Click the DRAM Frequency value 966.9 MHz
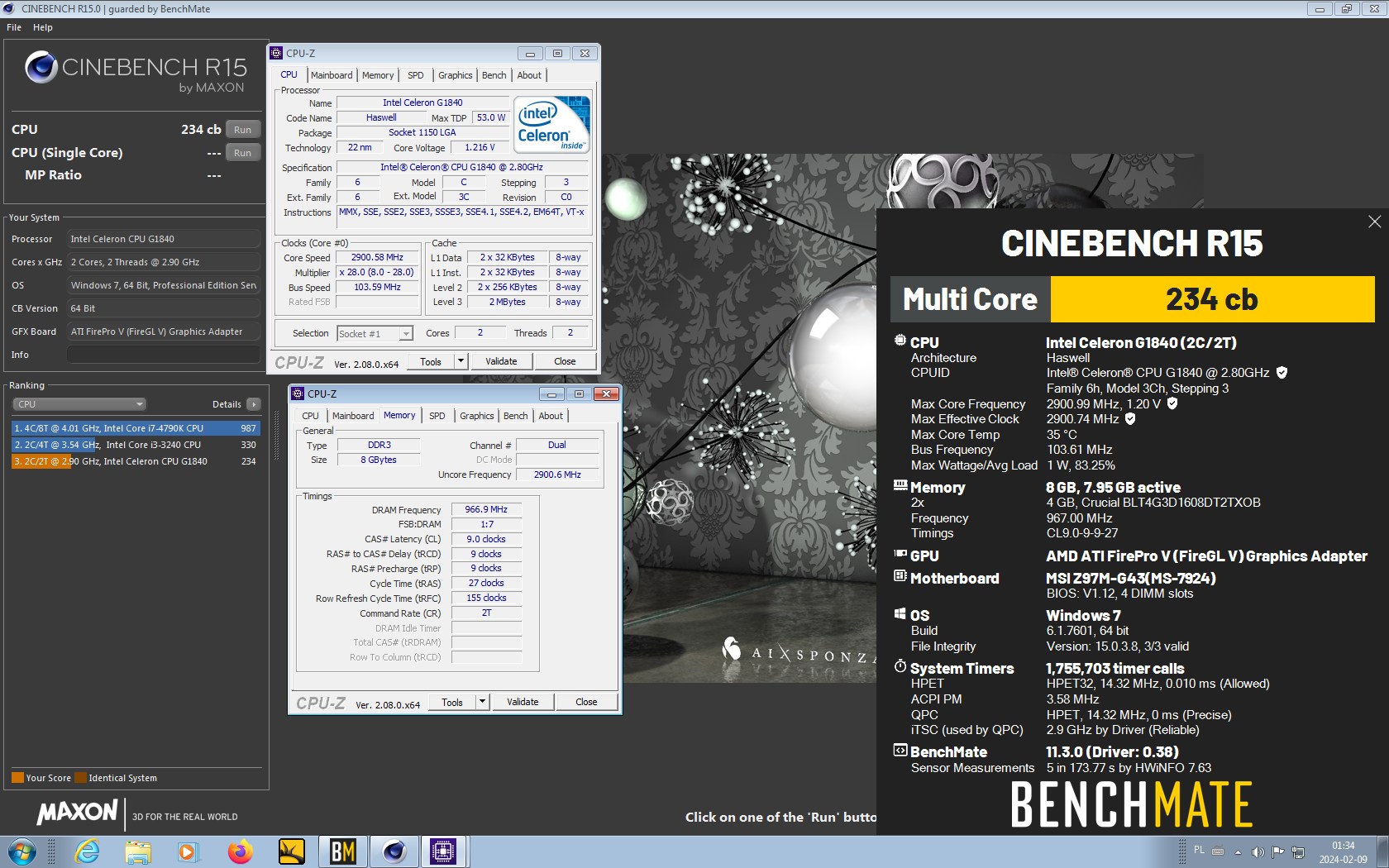This screenshot has width=1389, height=868. 486,509
